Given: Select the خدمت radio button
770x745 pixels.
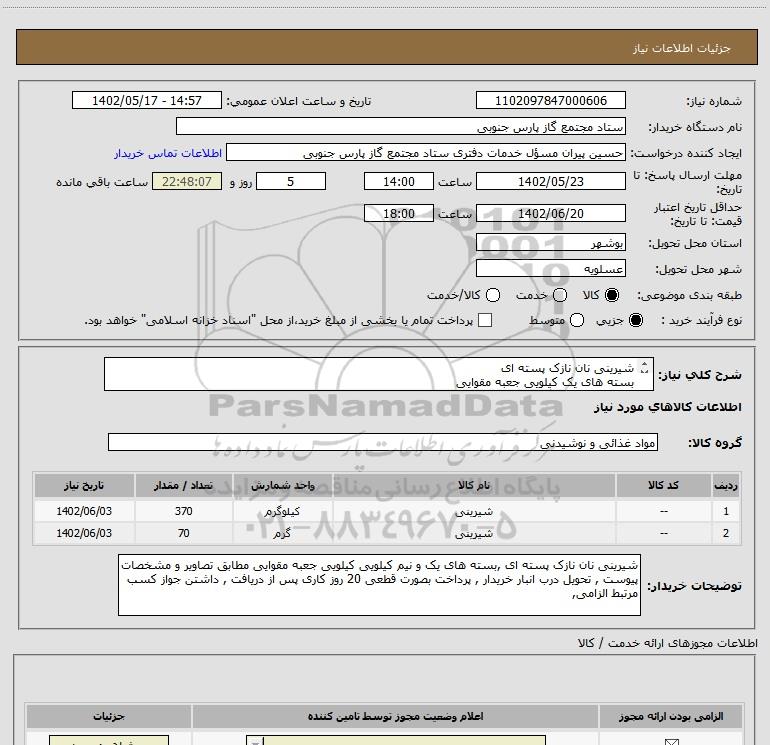Looking at the screenshot, I should [560, 295].
